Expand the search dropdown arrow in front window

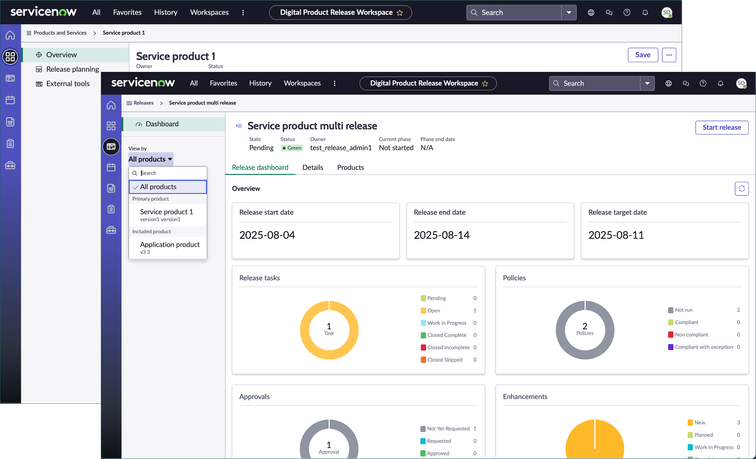[647, 83]
